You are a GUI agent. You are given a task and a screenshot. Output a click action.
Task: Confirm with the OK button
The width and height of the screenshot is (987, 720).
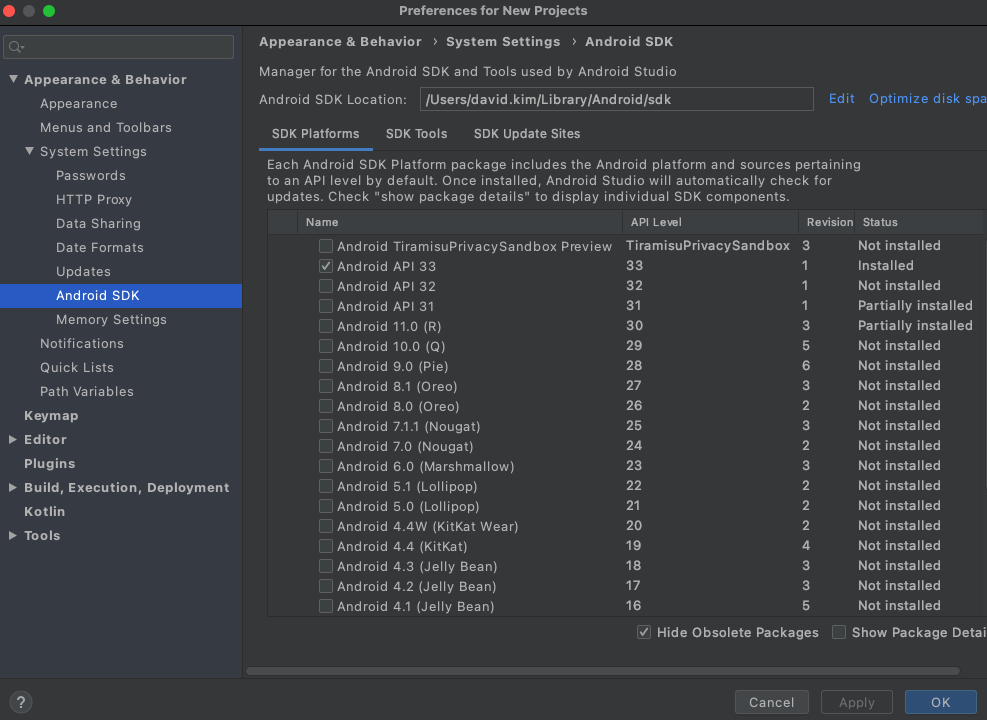coord(940,702)
